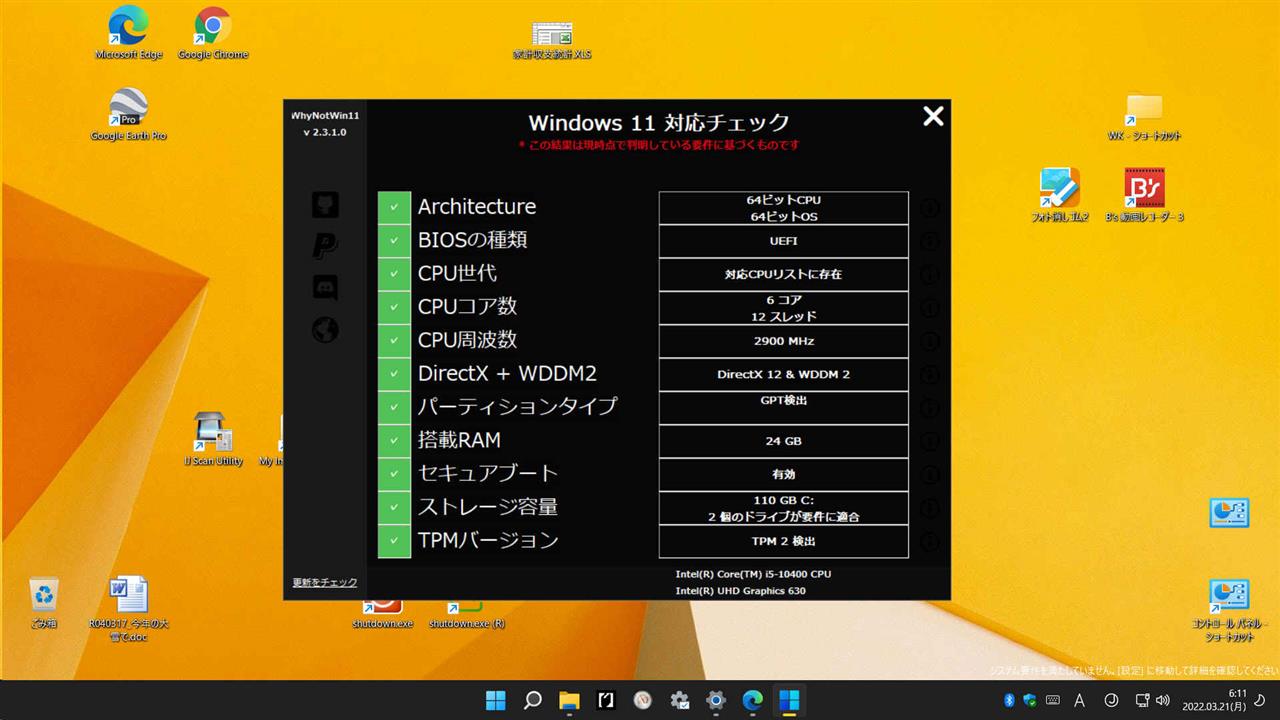
Task: Click the GPT検出 result cell
Action: [x=784, y=407]
